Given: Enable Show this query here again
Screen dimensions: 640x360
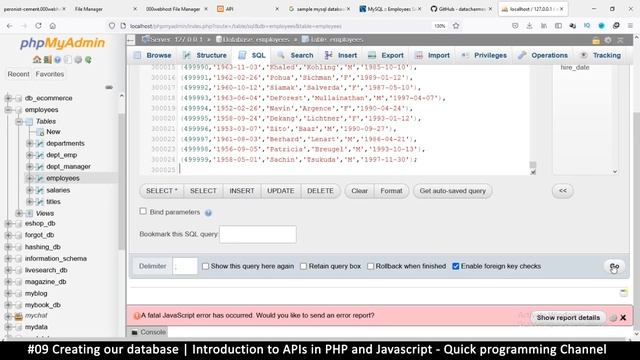Looking at the screenshot, I should coord(205,266).
